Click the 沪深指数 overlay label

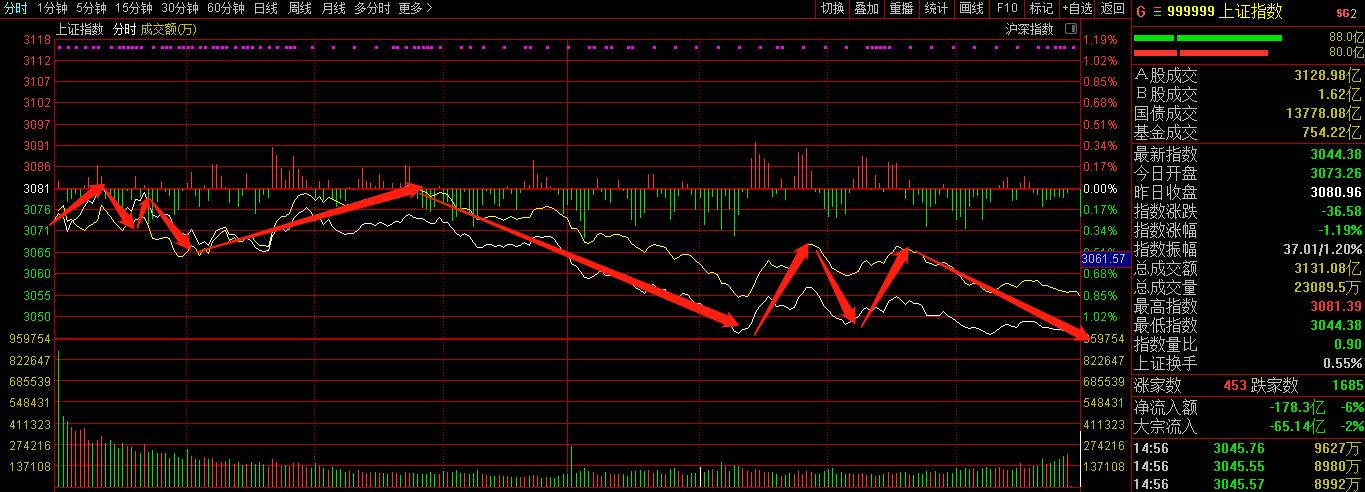click(1029, 29)
